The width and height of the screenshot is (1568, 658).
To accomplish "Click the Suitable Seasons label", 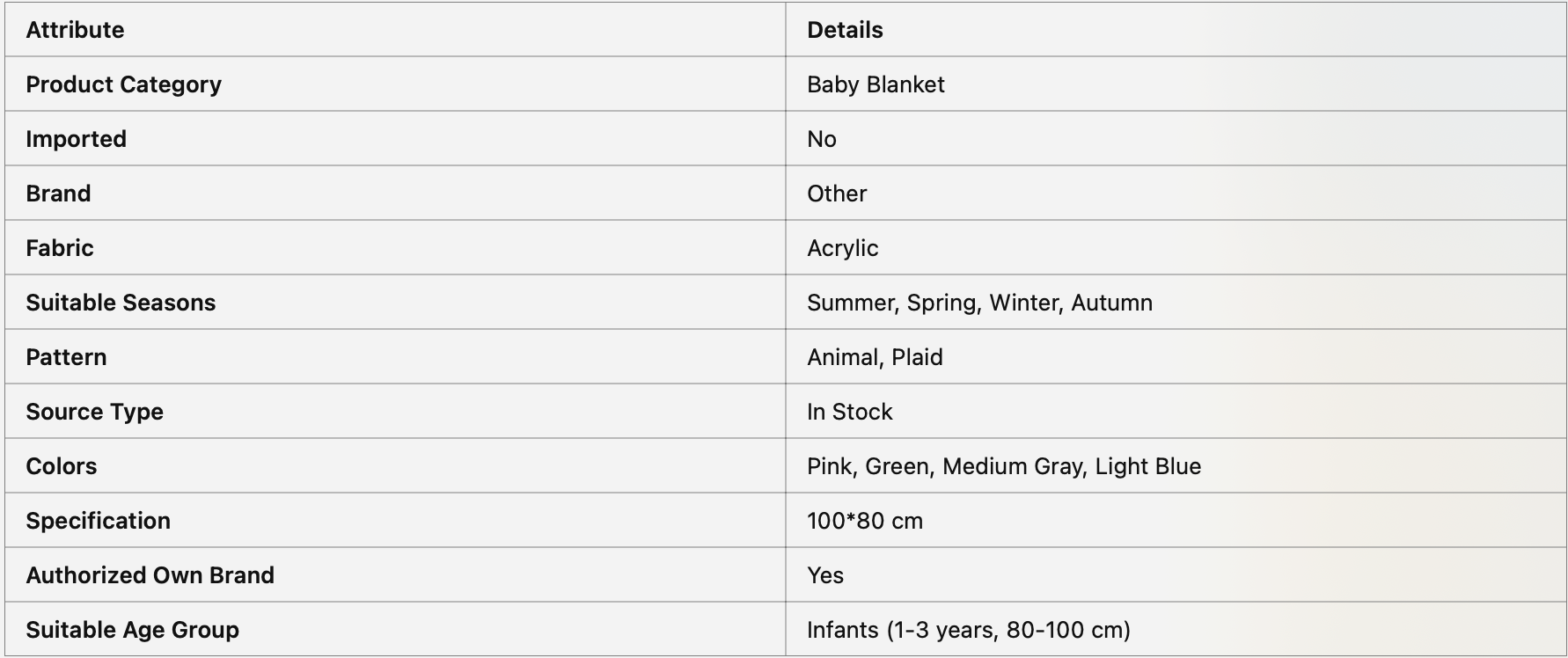I will 121,303.
